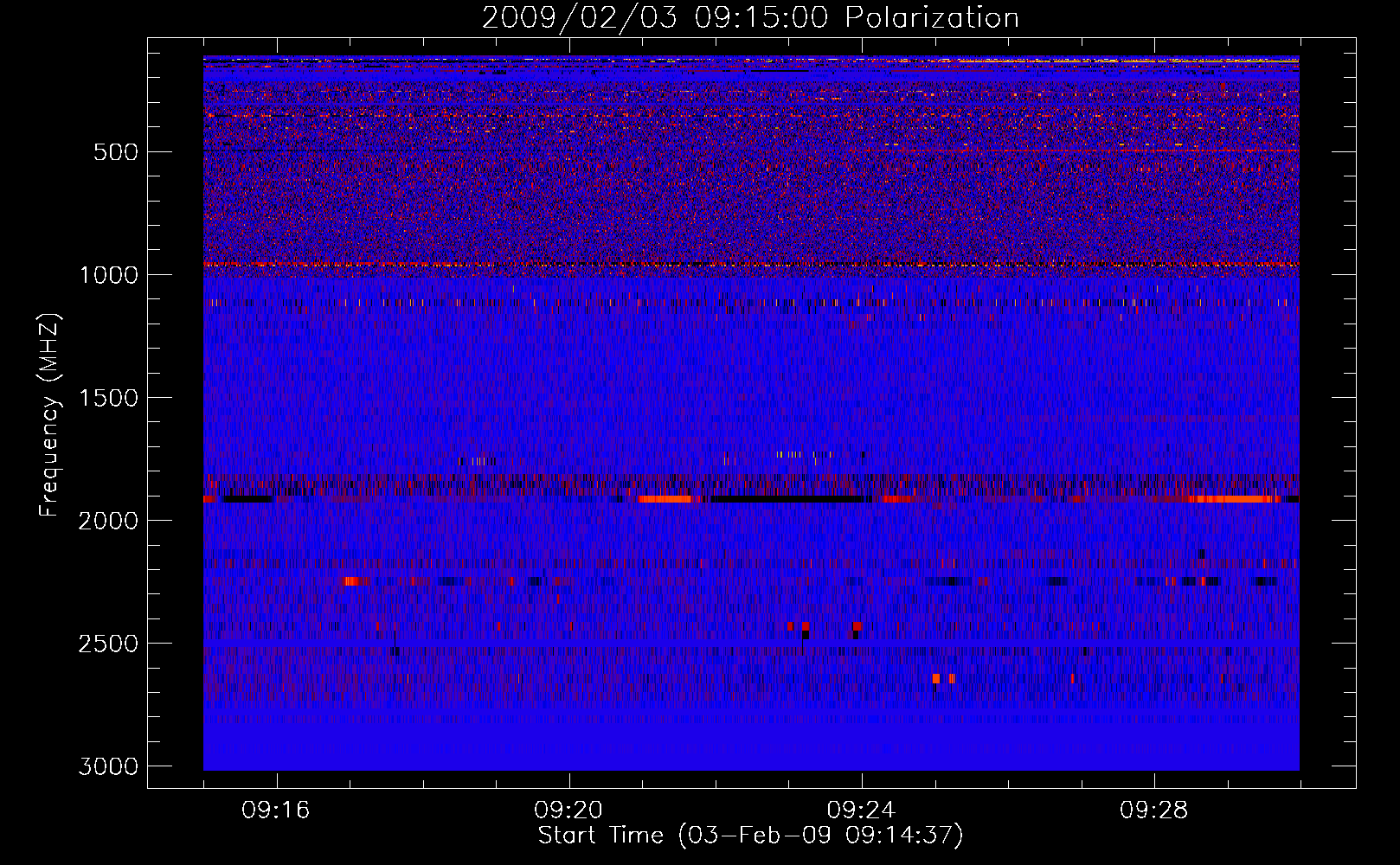The image size is (1400, 865).
Task: Click the 3000 frequency tick label
Action: click(x=108, y=766)
